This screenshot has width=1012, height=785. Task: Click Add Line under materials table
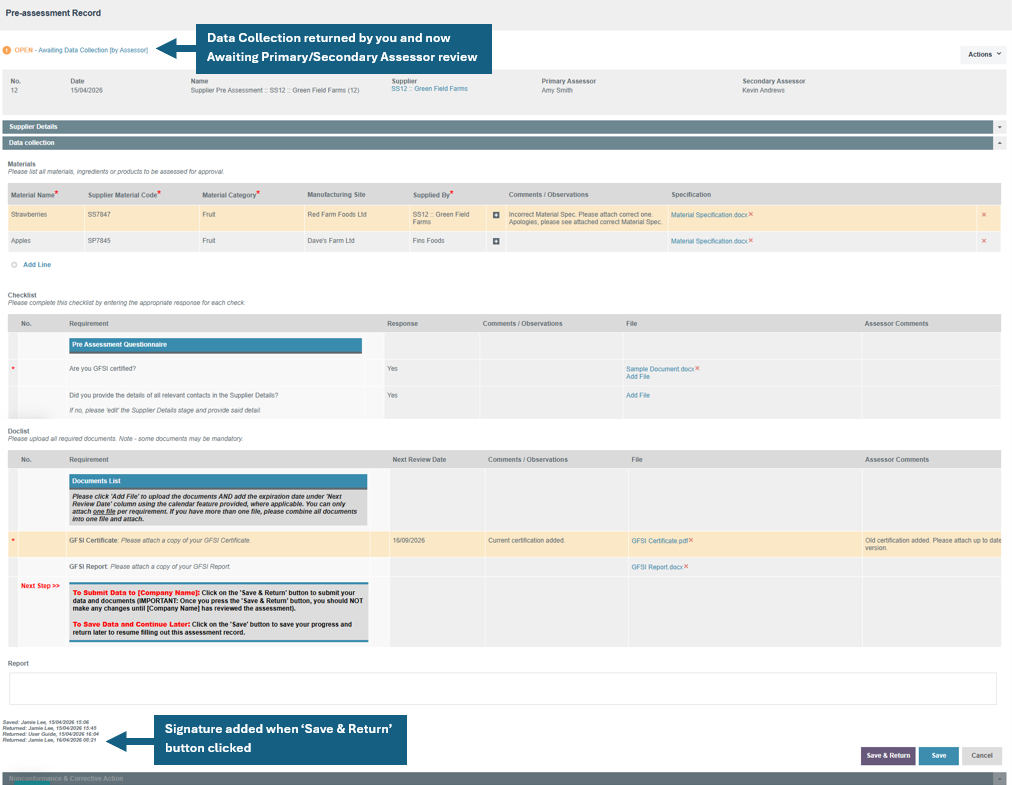(x=37, y=265)
